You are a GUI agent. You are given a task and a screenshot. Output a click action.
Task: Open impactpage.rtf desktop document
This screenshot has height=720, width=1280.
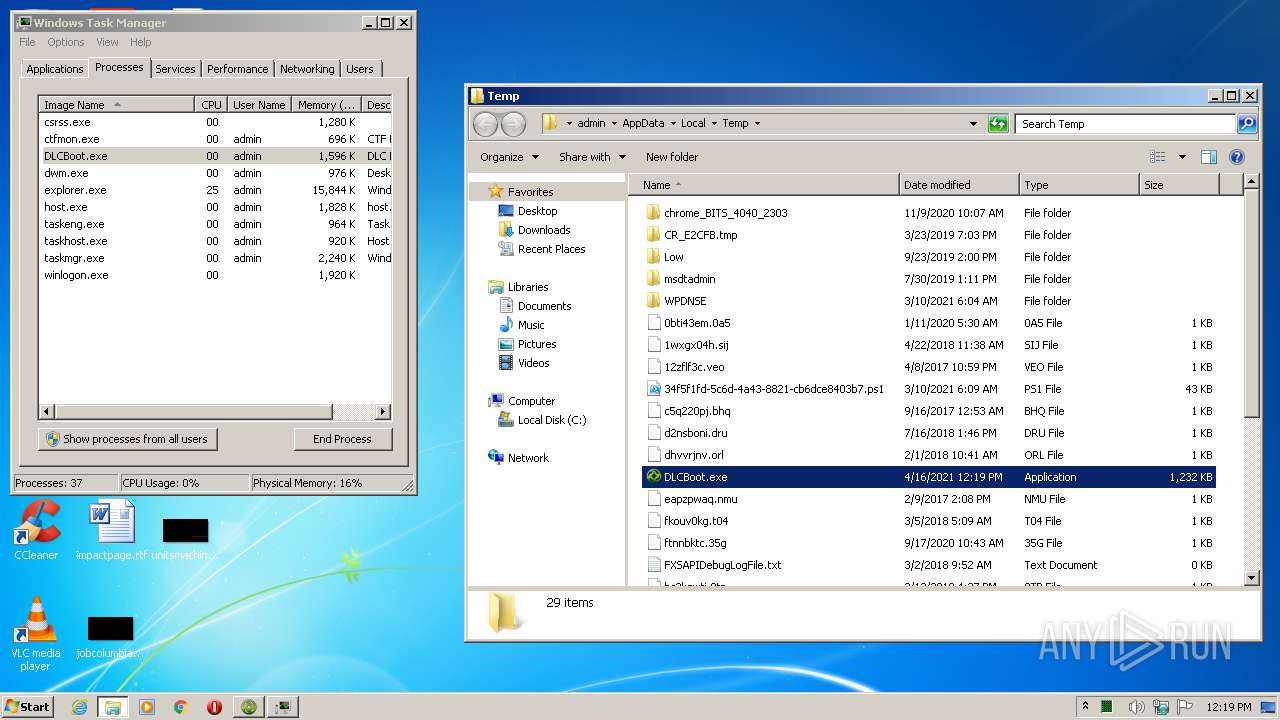click(111, 530)
